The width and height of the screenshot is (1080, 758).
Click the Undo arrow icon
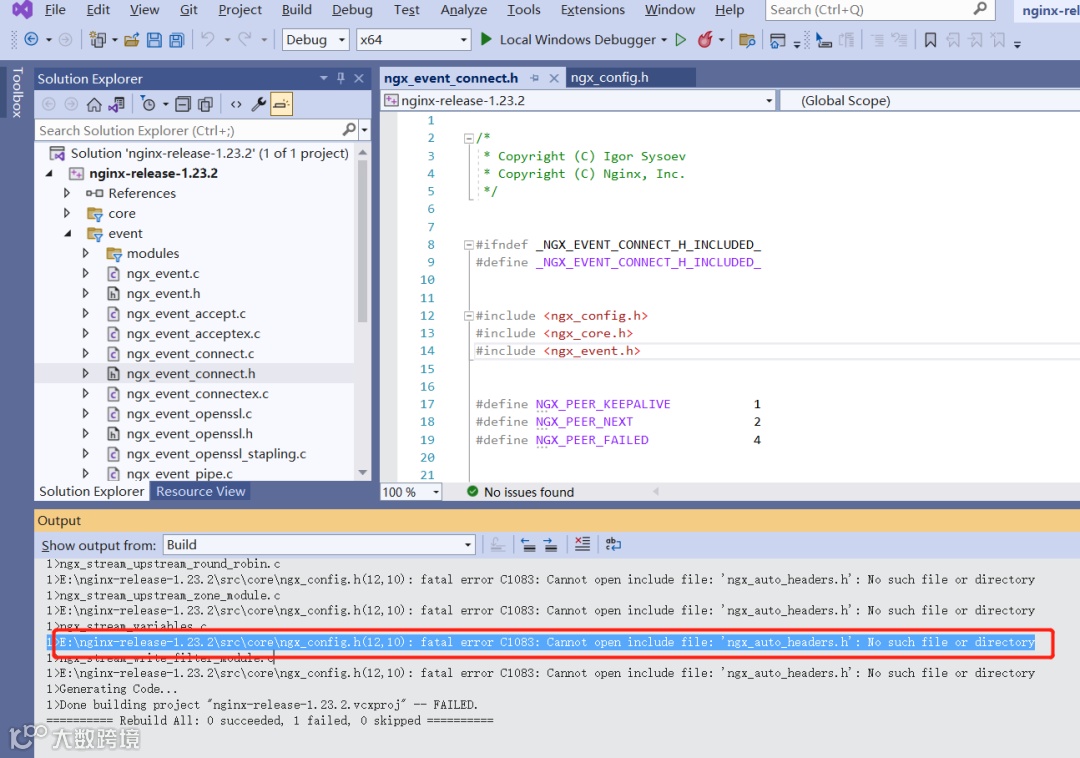point(207,39)
